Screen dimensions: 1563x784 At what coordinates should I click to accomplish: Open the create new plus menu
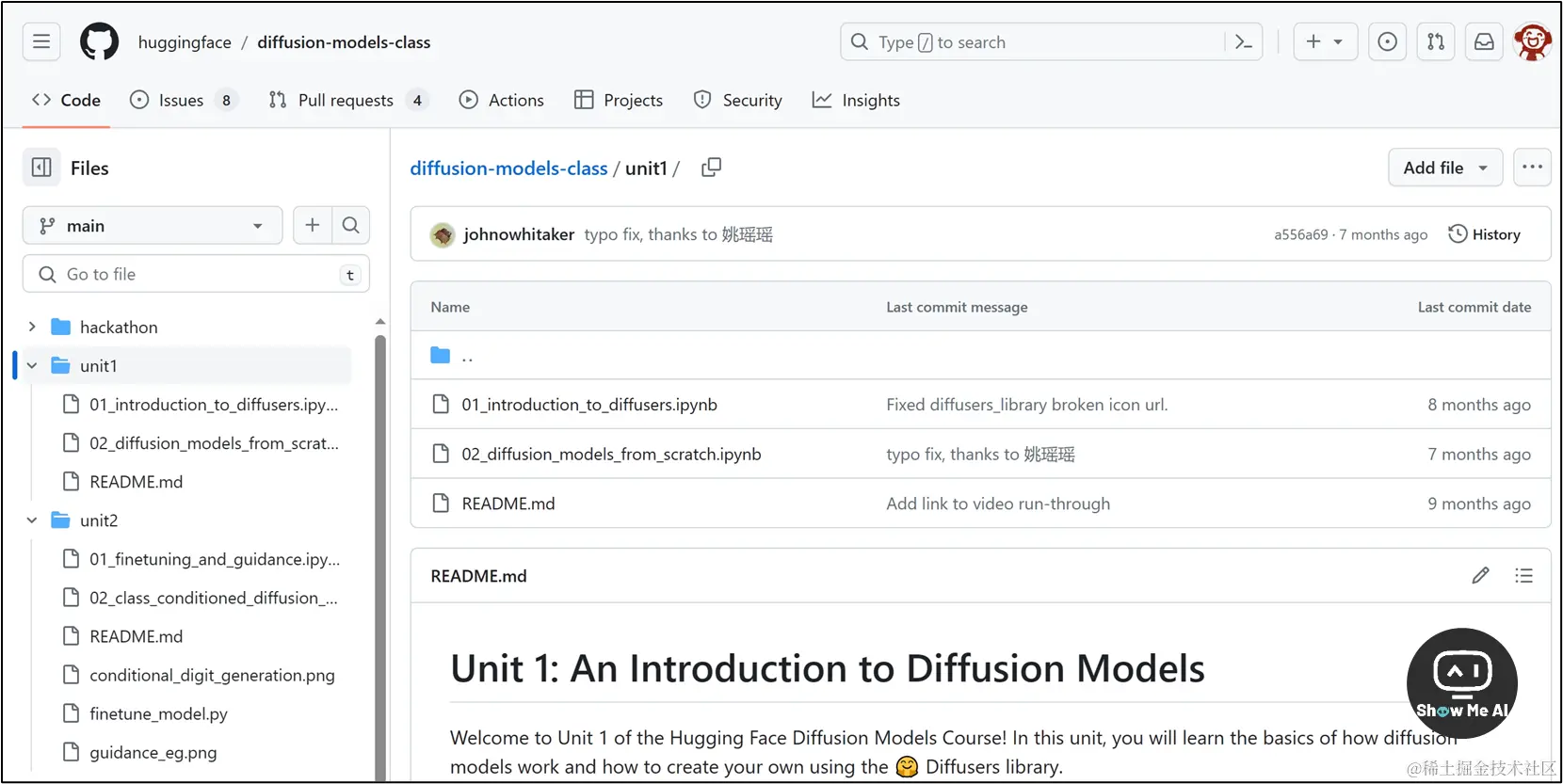[1325, 41]
